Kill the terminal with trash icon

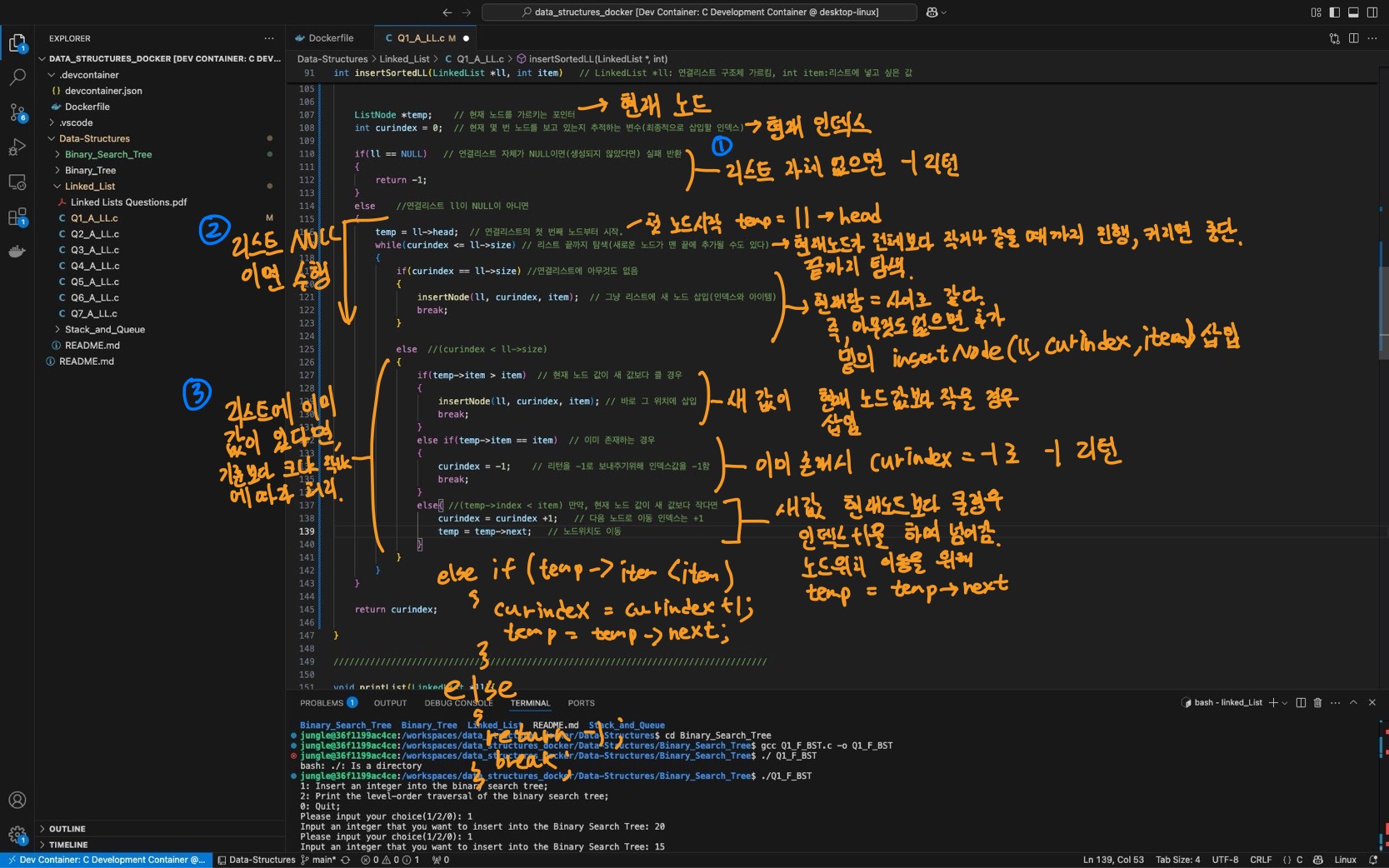1317,703
